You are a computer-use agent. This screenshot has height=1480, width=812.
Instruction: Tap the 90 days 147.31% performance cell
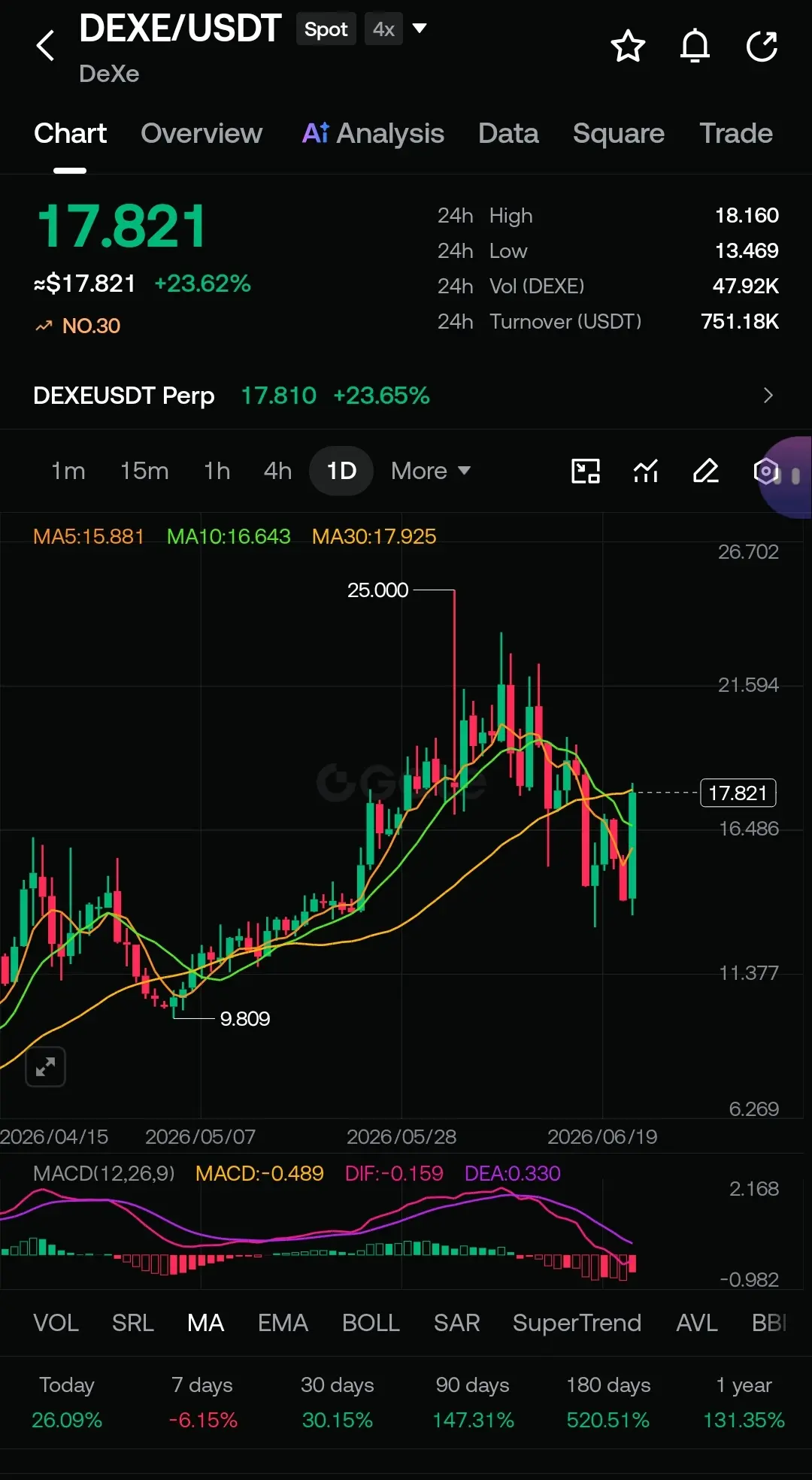click(x=473, y=1403)
